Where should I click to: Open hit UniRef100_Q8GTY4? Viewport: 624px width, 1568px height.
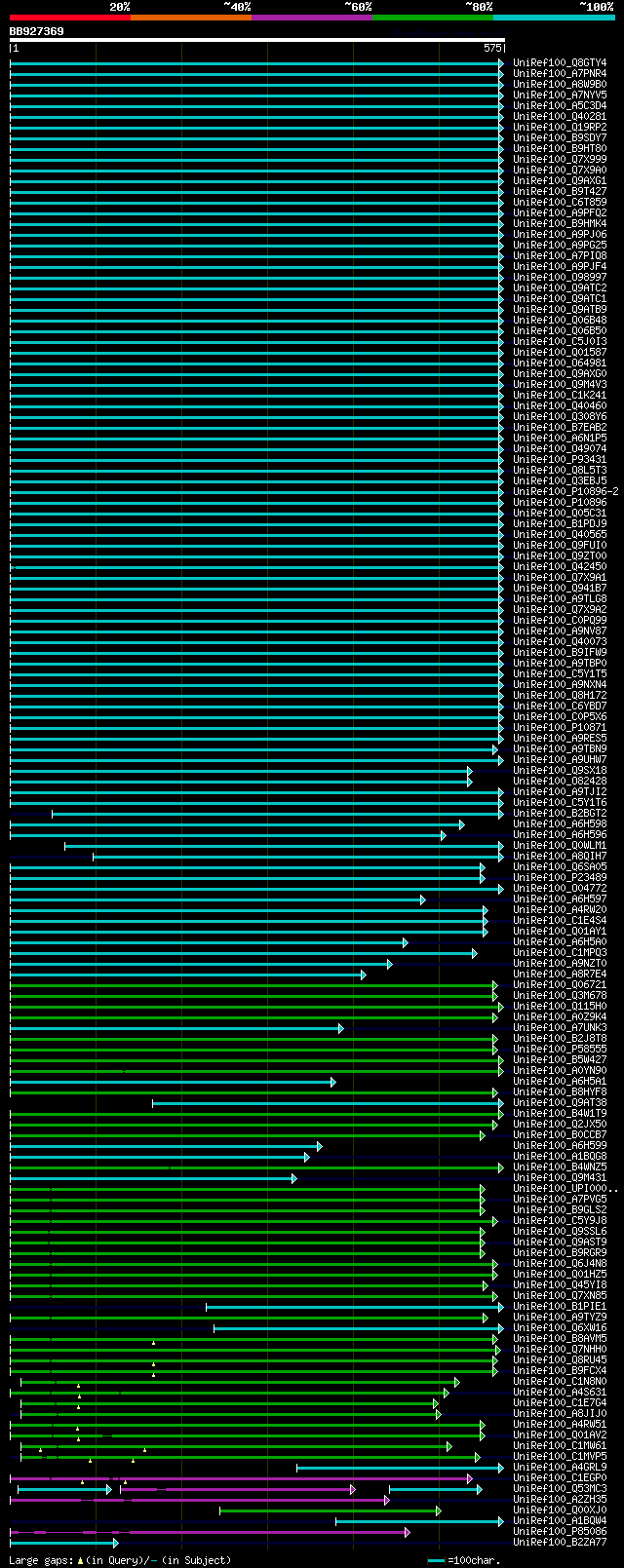pyautogui.click(x=560, y=63)
